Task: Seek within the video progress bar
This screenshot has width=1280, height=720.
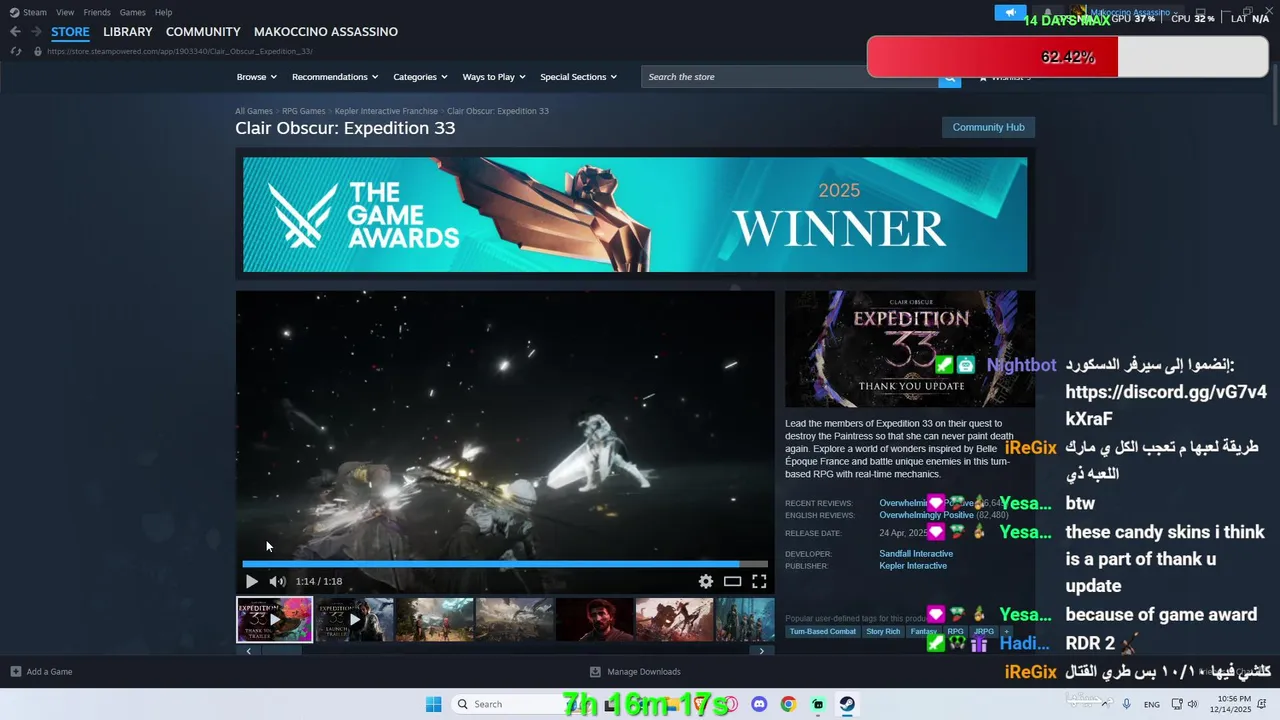Action: pyautogui.click(x=505, y=564)
